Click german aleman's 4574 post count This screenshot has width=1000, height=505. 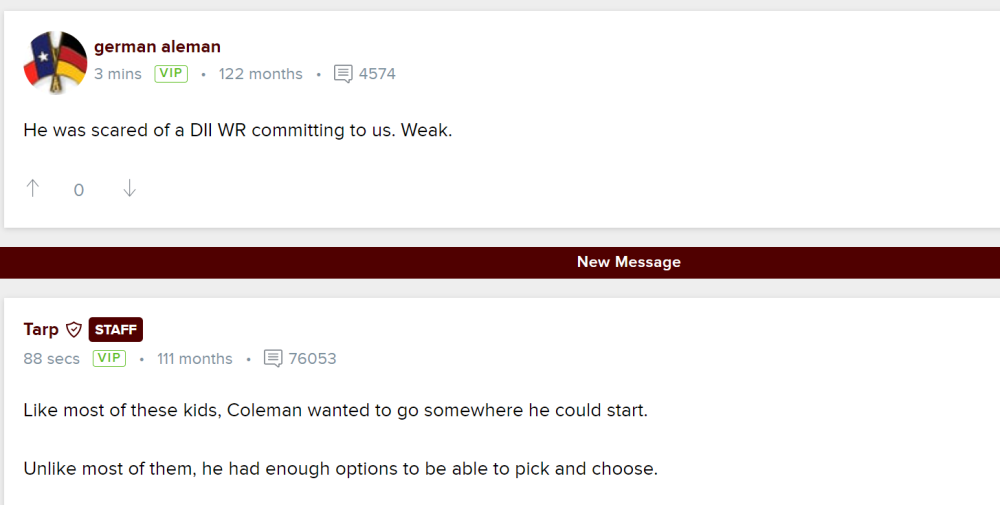377,74
